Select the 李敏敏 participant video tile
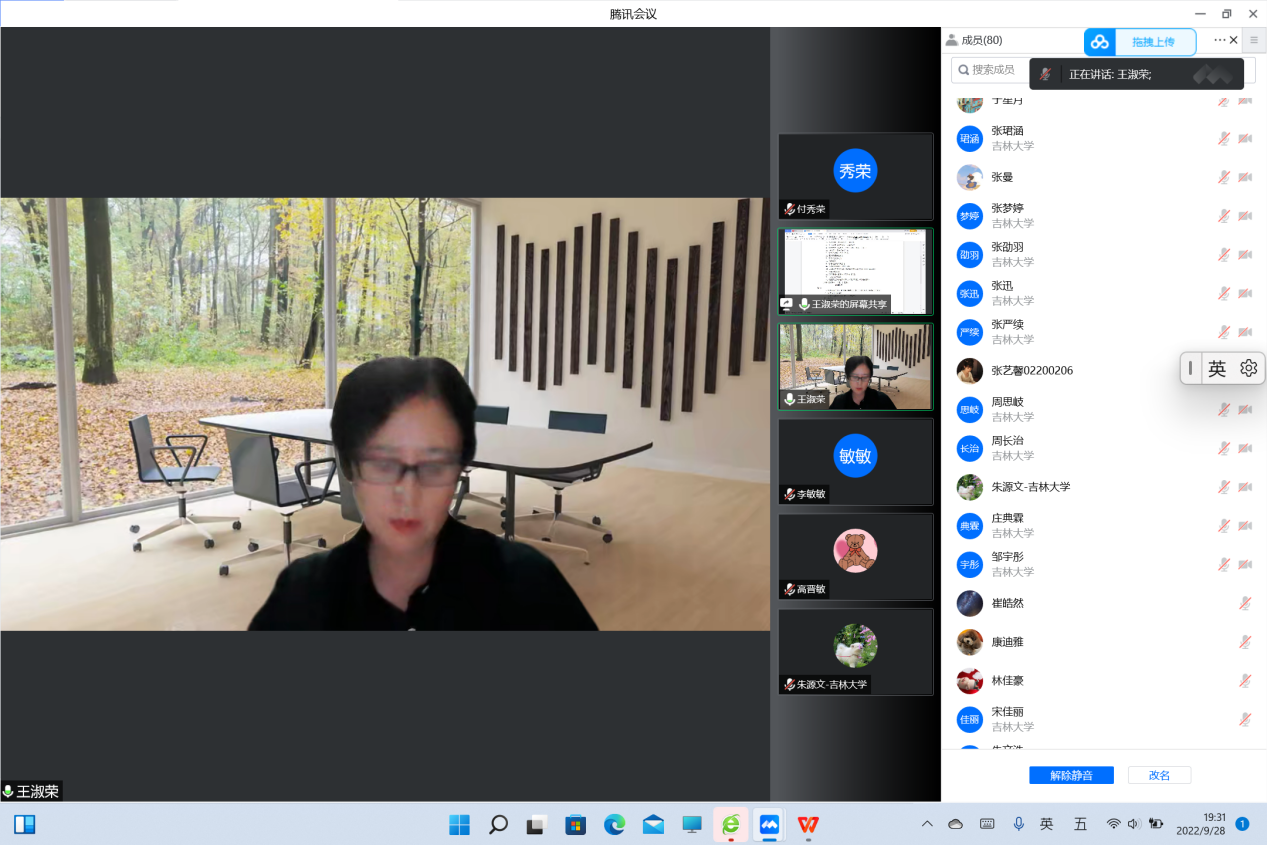Viewport: 1267px width, 845px height. coord(855,461)
